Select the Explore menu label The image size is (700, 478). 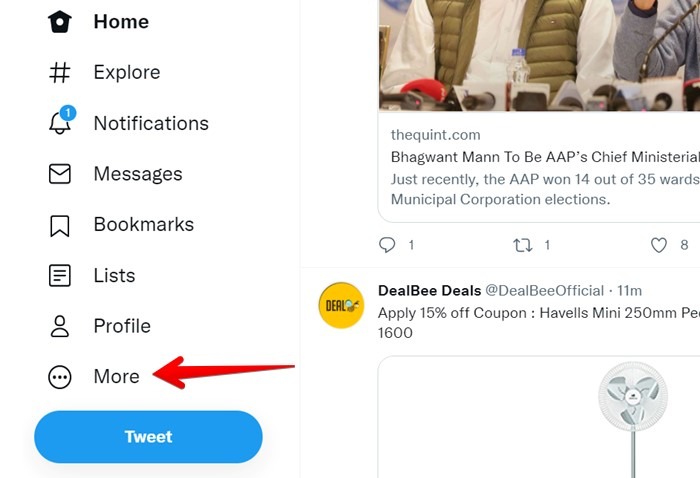[127, 73]
